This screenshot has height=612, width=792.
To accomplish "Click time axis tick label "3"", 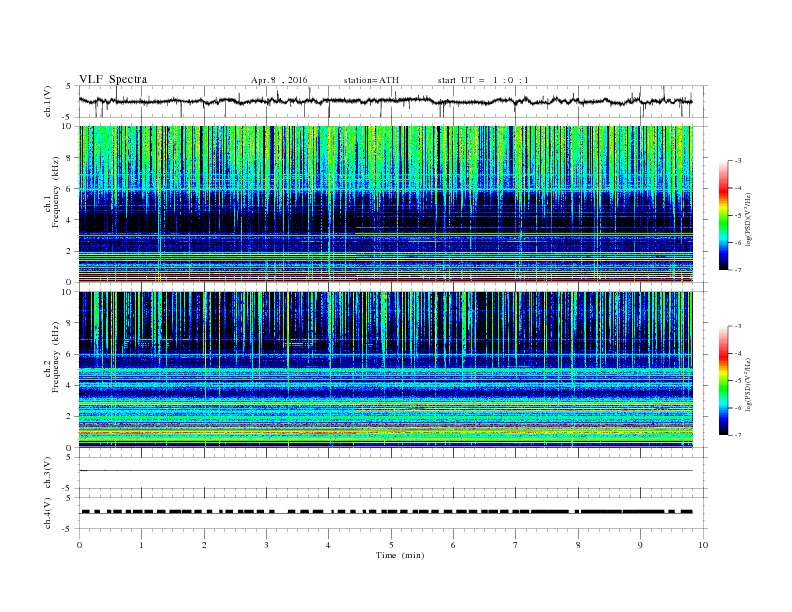I will (266, 545).
